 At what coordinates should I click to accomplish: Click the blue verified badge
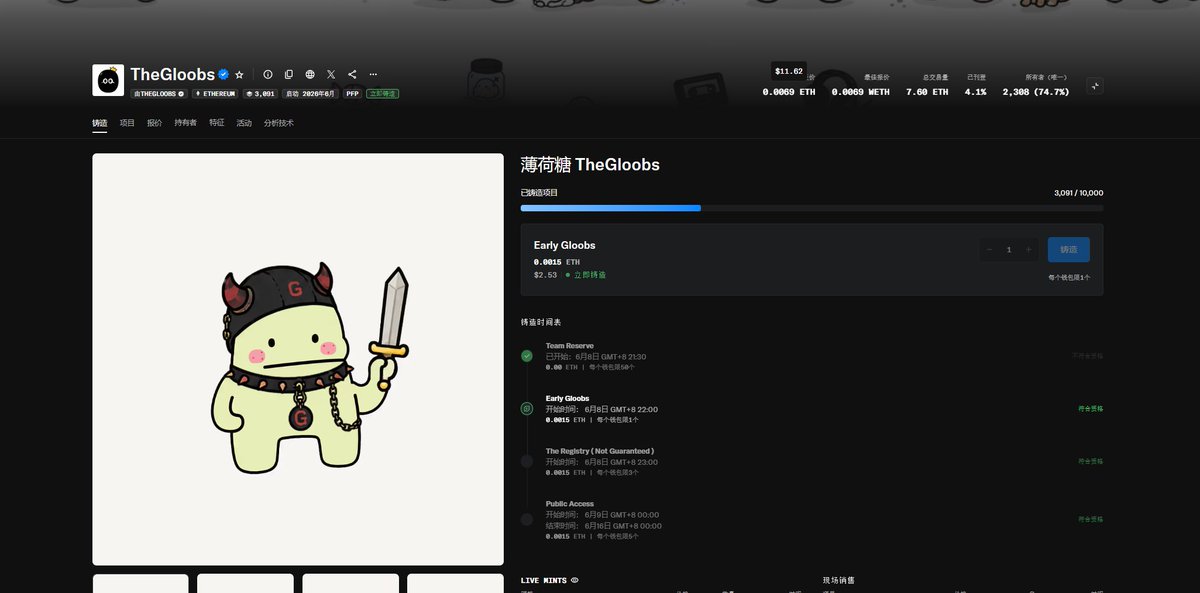pyautogui.click(x=224, y=75)
